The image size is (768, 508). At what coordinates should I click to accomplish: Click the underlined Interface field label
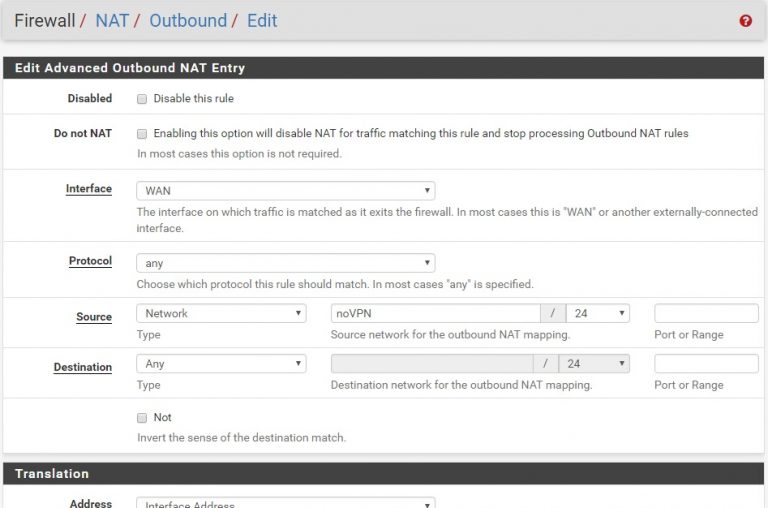(x=89, y=189)
